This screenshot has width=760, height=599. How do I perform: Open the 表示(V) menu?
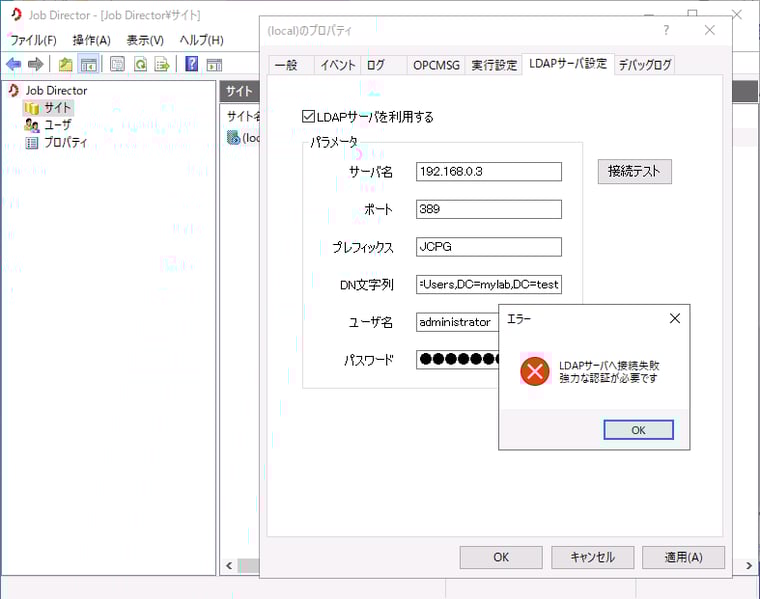click(145, 40)
